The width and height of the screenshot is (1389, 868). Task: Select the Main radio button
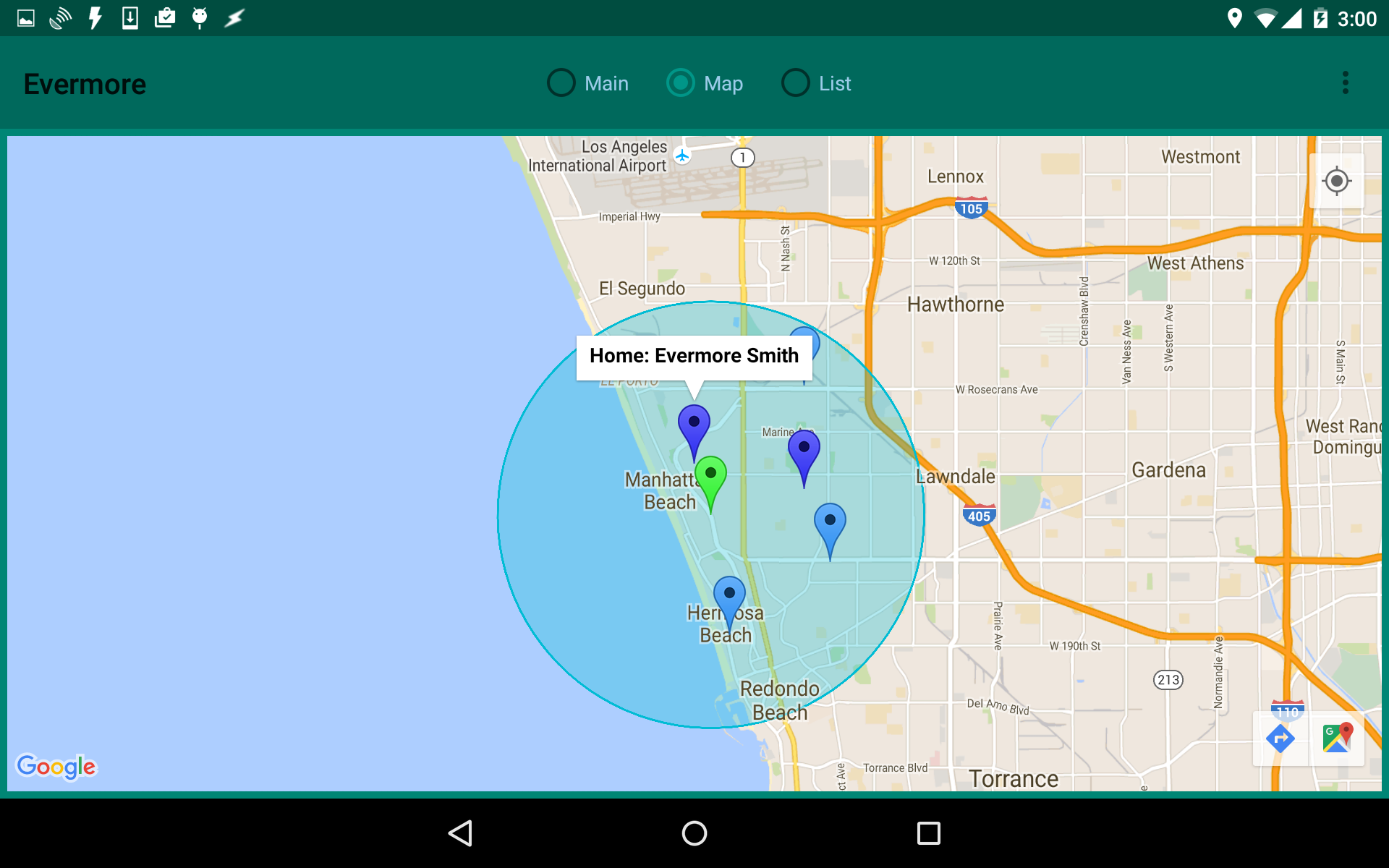pyautogui.click(x=561, y=83)
